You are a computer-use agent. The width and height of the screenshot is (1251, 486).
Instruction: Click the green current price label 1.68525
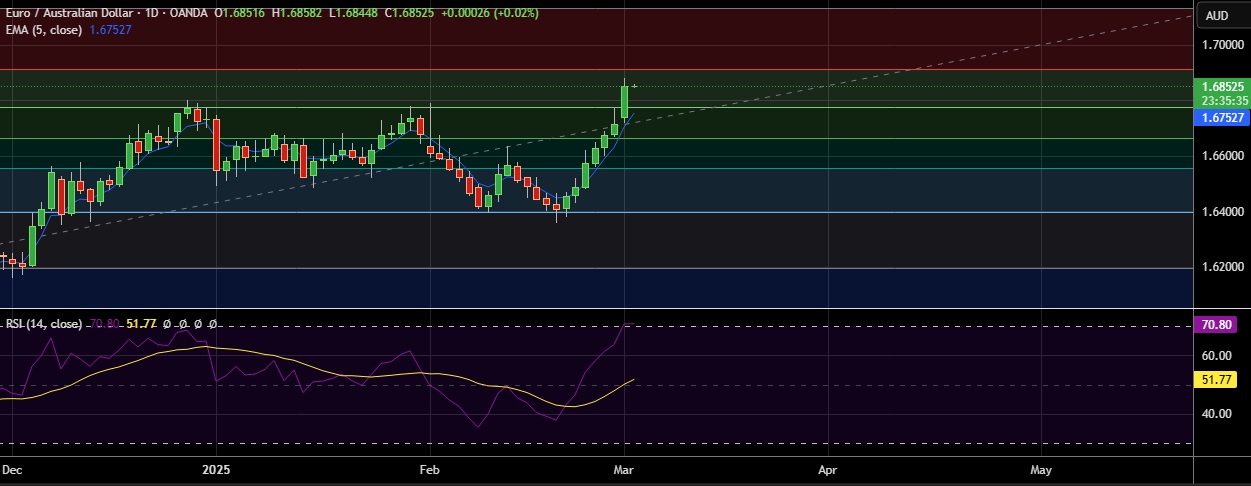[x=1222, y=87]
